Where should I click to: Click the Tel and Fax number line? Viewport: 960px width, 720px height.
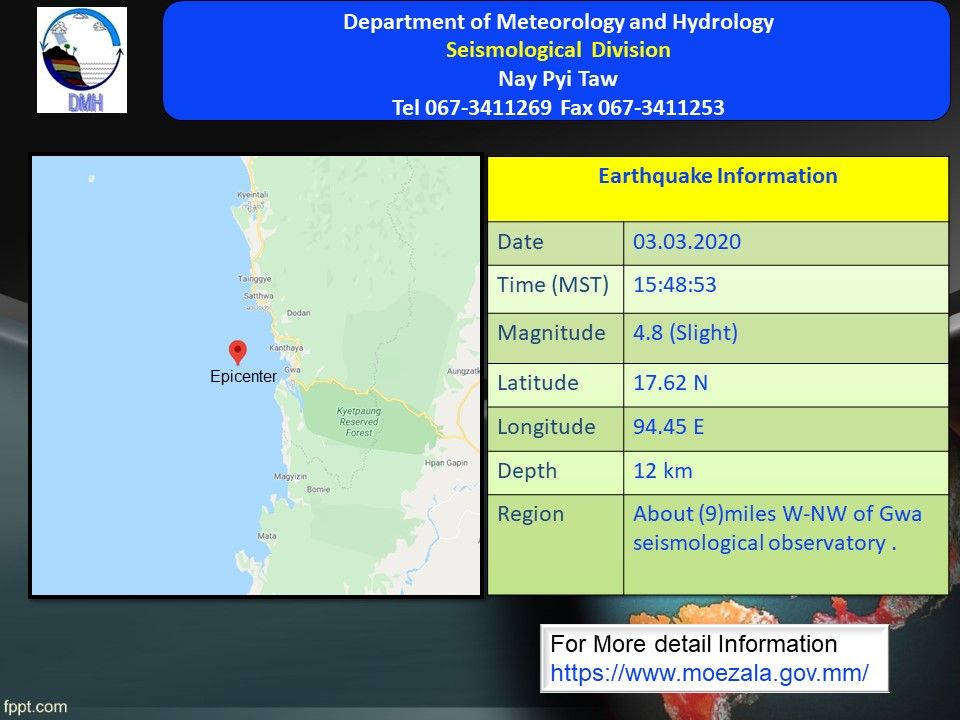pyautogui.click(x=558, y=108)
